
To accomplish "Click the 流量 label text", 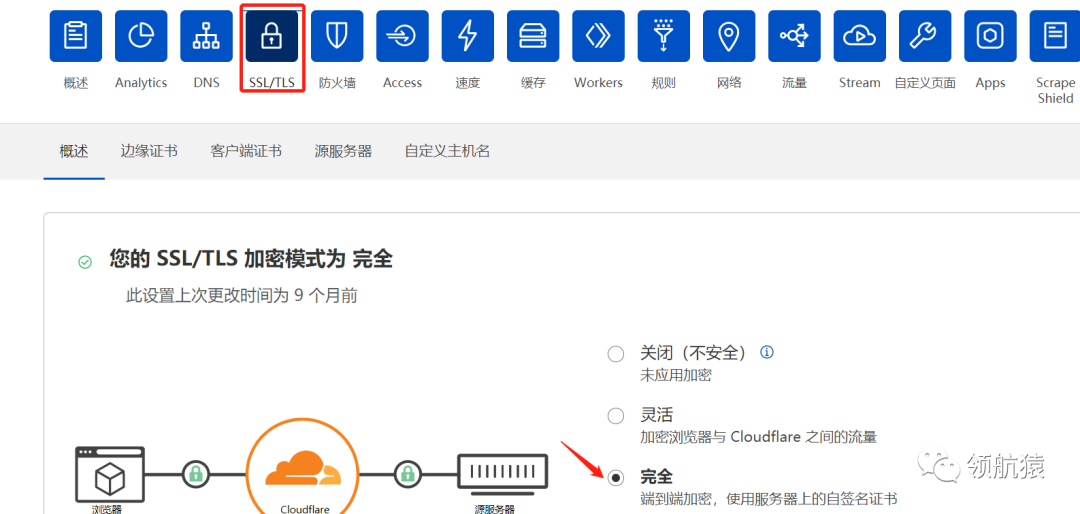I will point(794,83).
